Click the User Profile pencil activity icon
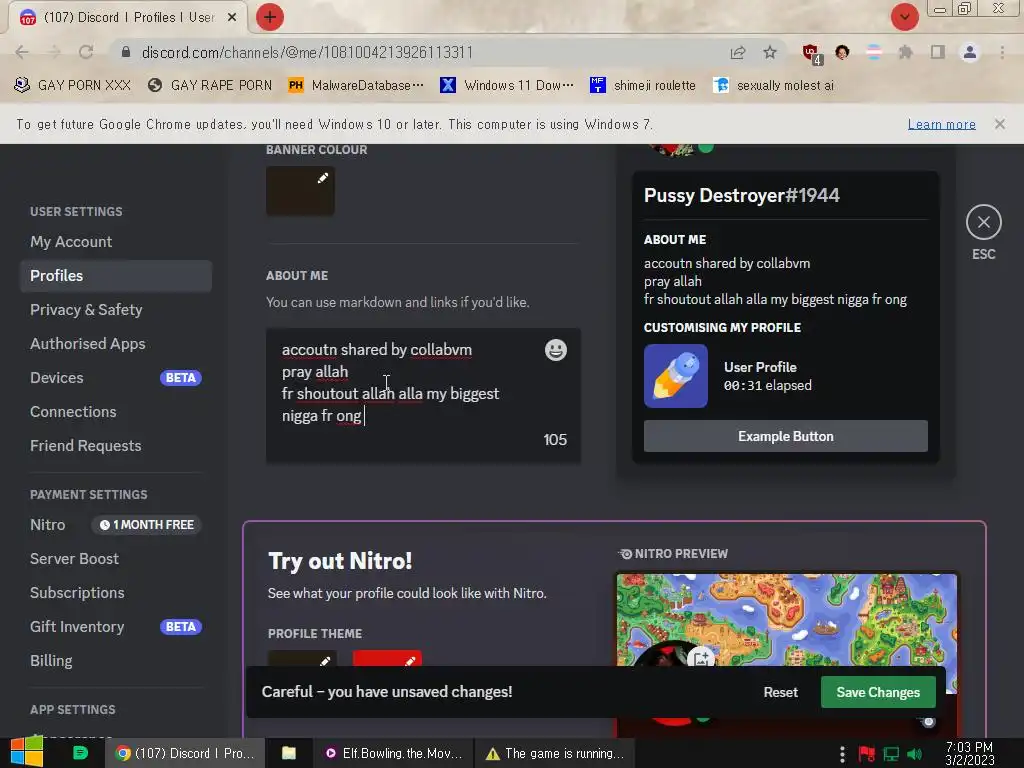1024x768 pixels. tap(675, 376)
